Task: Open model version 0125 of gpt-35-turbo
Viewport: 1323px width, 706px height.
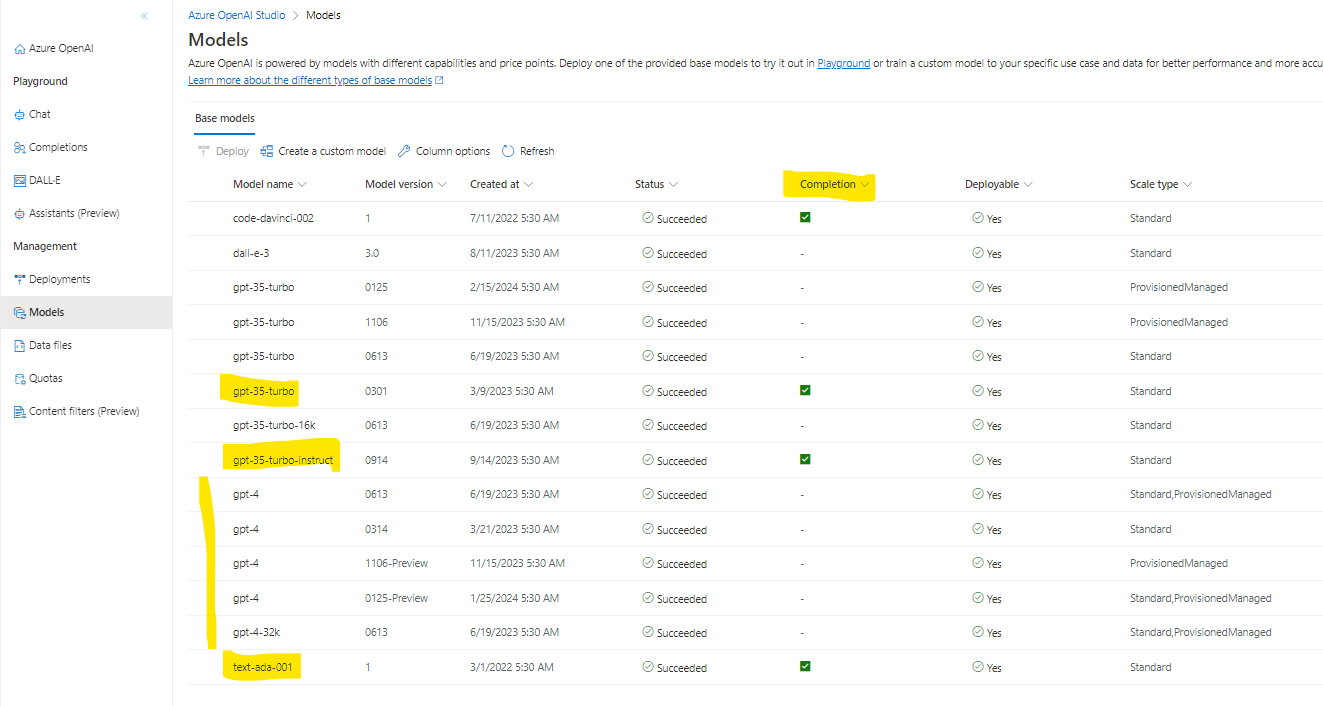Action: (376, 287)
